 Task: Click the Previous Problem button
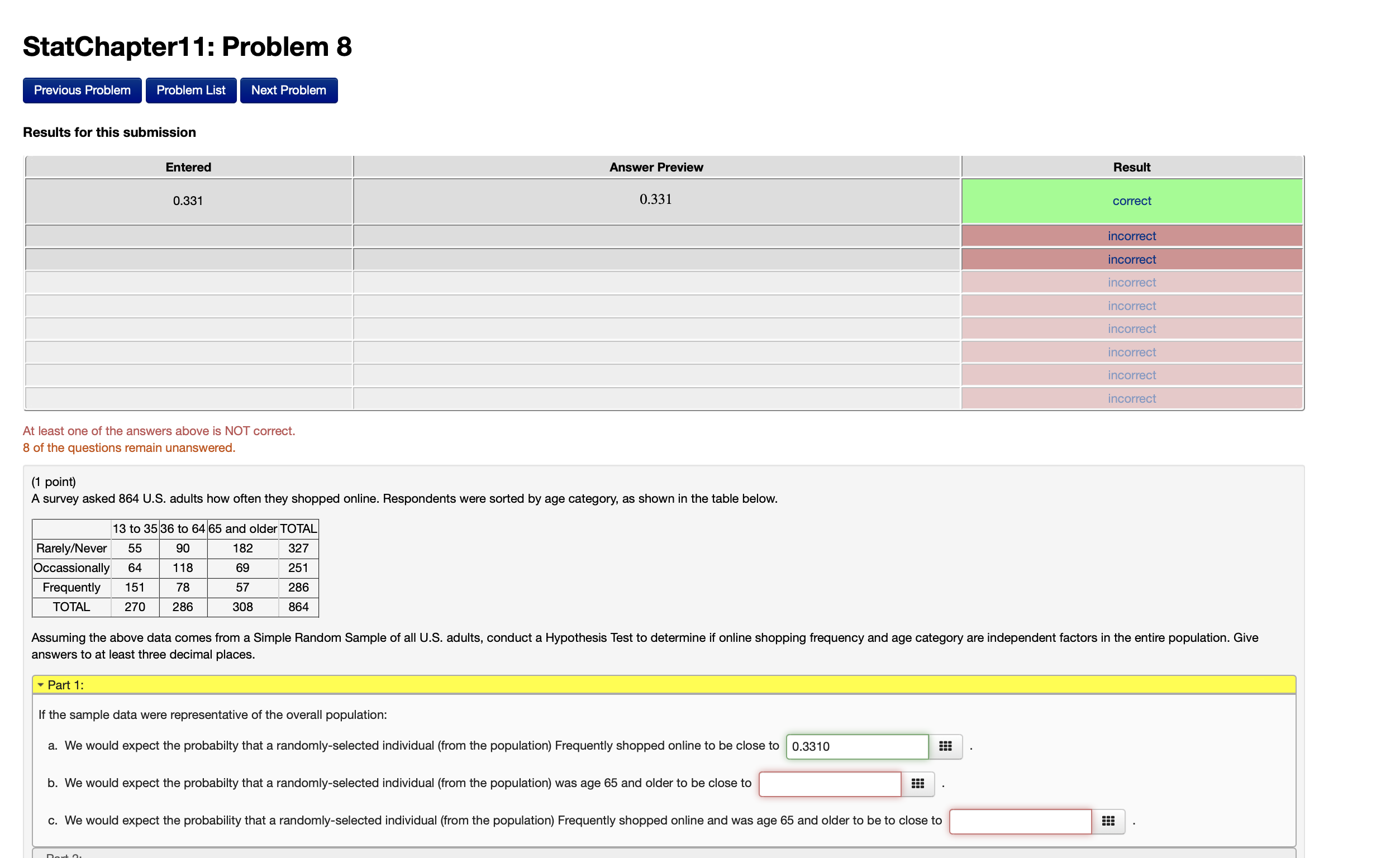coord(82,90)
